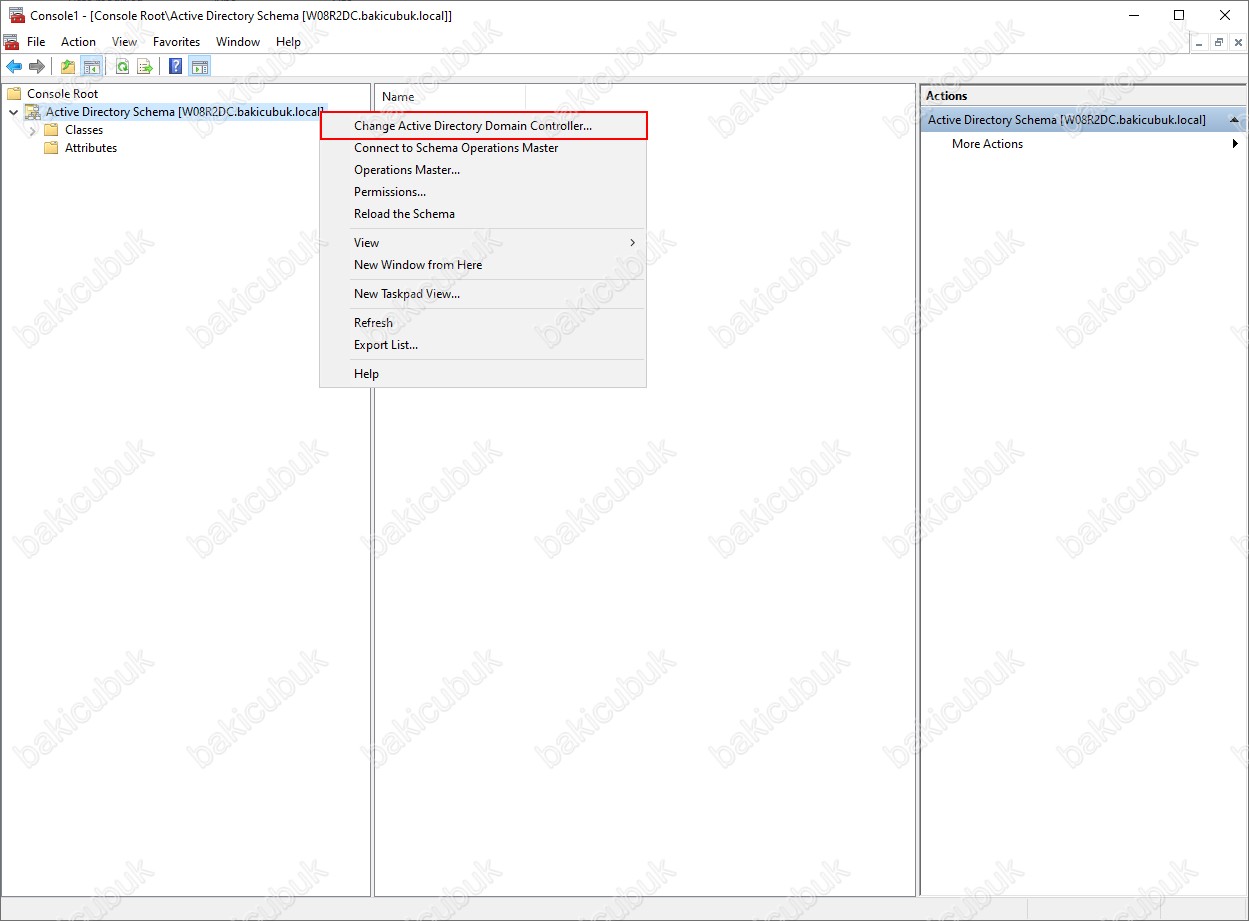Click the Classes folder icon
This screenshot has width=1249, height=921.
pyautogui.click(x=52, y=130)
